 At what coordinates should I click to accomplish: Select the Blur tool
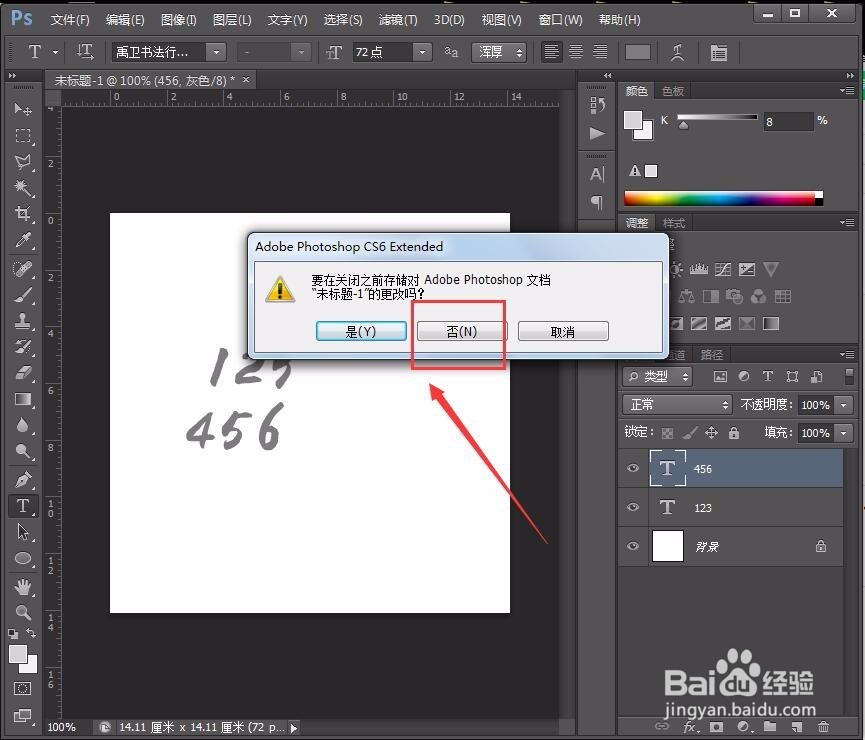tap(23, 425)
